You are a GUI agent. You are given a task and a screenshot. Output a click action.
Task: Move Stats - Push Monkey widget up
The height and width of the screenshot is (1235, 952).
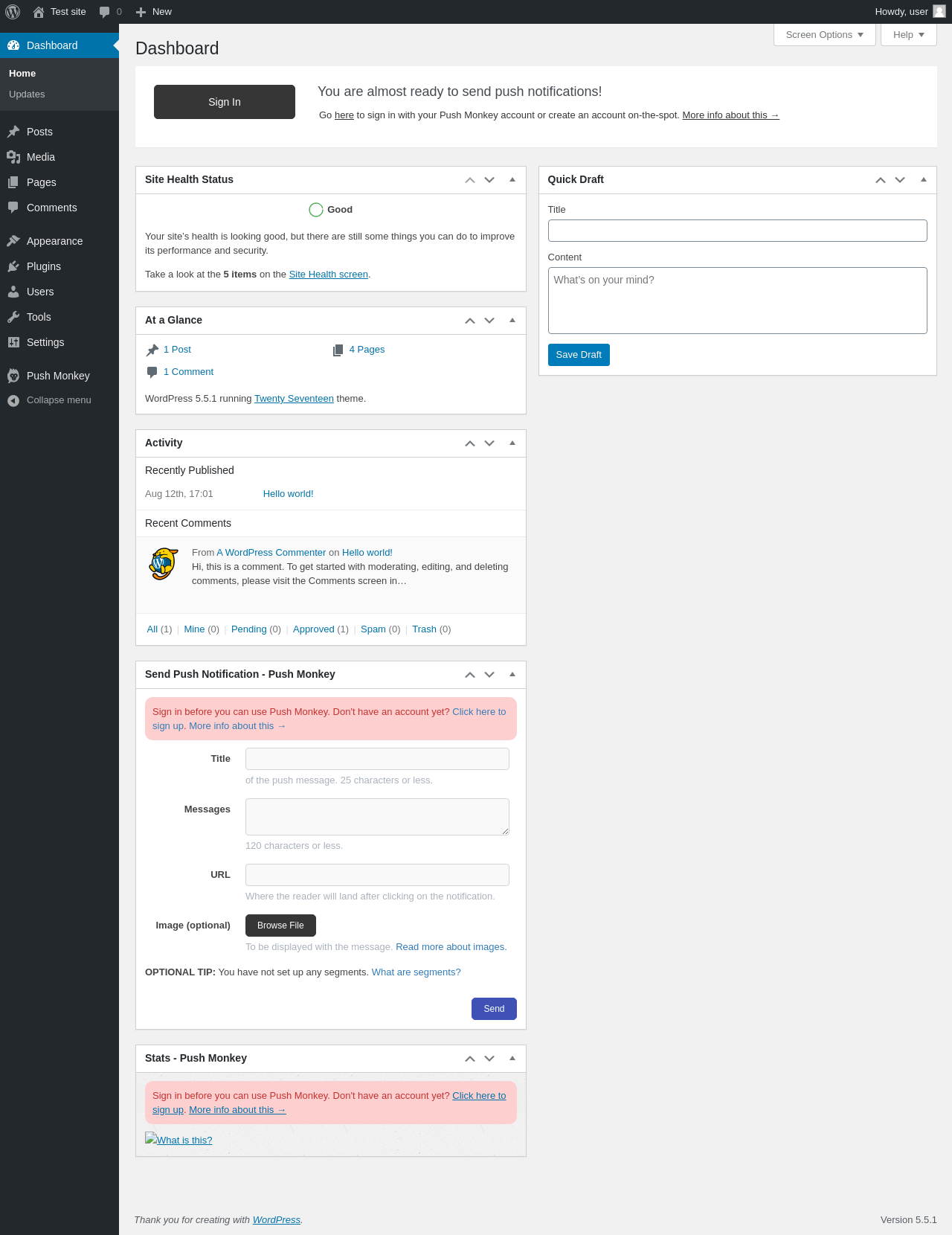click(470, 1059)
